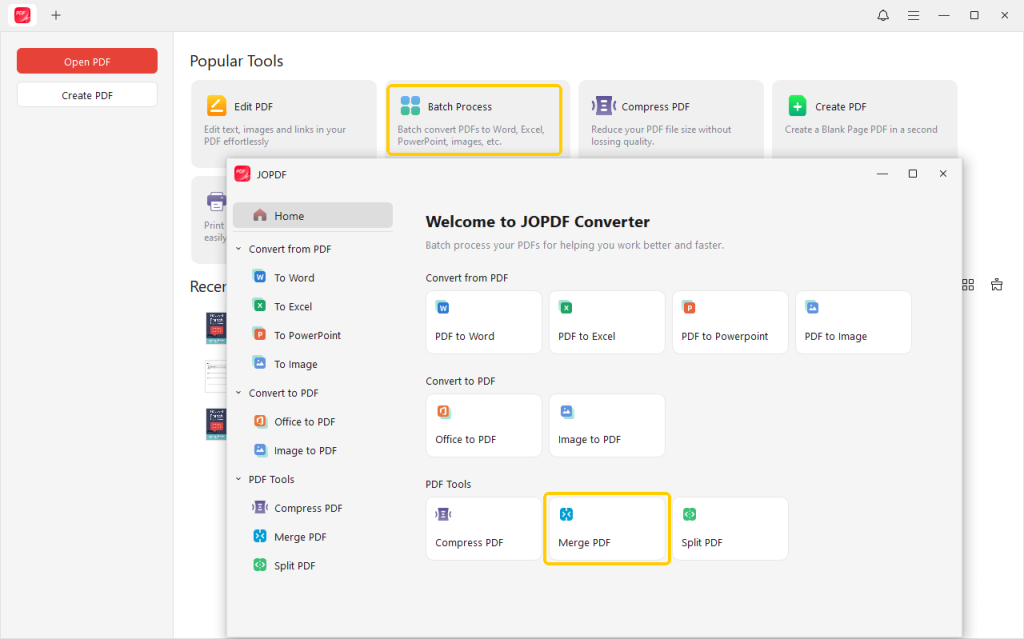This screenshot has height=639, width=1024.
Task: Open the PDF to Excel card
Action: pos(606,322)
